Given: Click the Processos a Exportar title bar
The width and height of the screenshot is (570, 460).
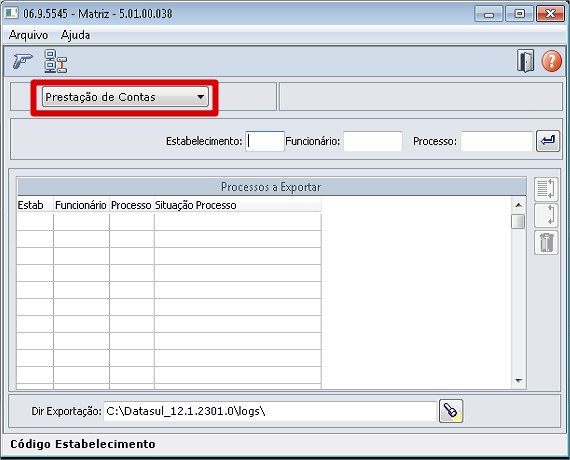Looking at the screenshot, I should click(272, 187).
